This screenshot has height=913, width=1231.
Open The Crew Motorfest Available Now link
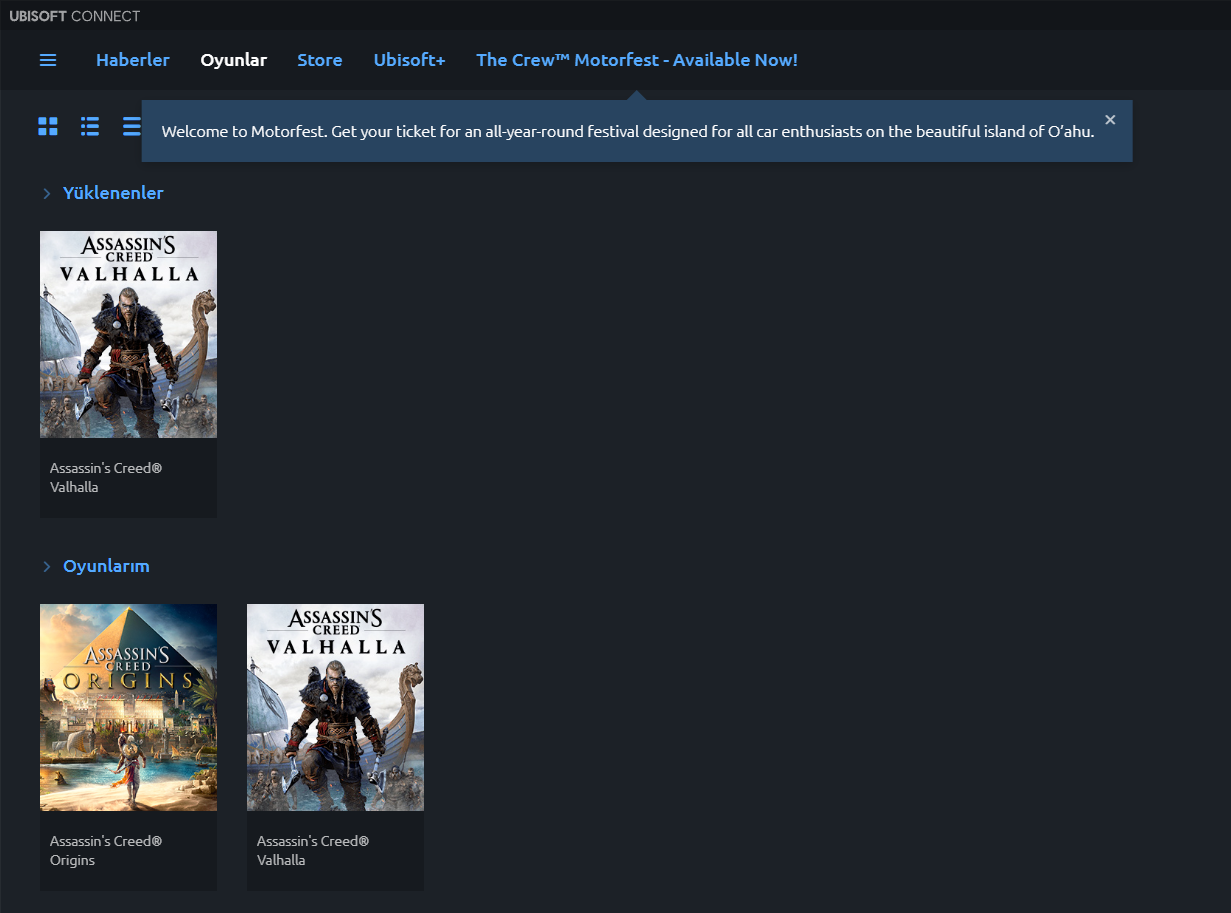pos(637,60)
